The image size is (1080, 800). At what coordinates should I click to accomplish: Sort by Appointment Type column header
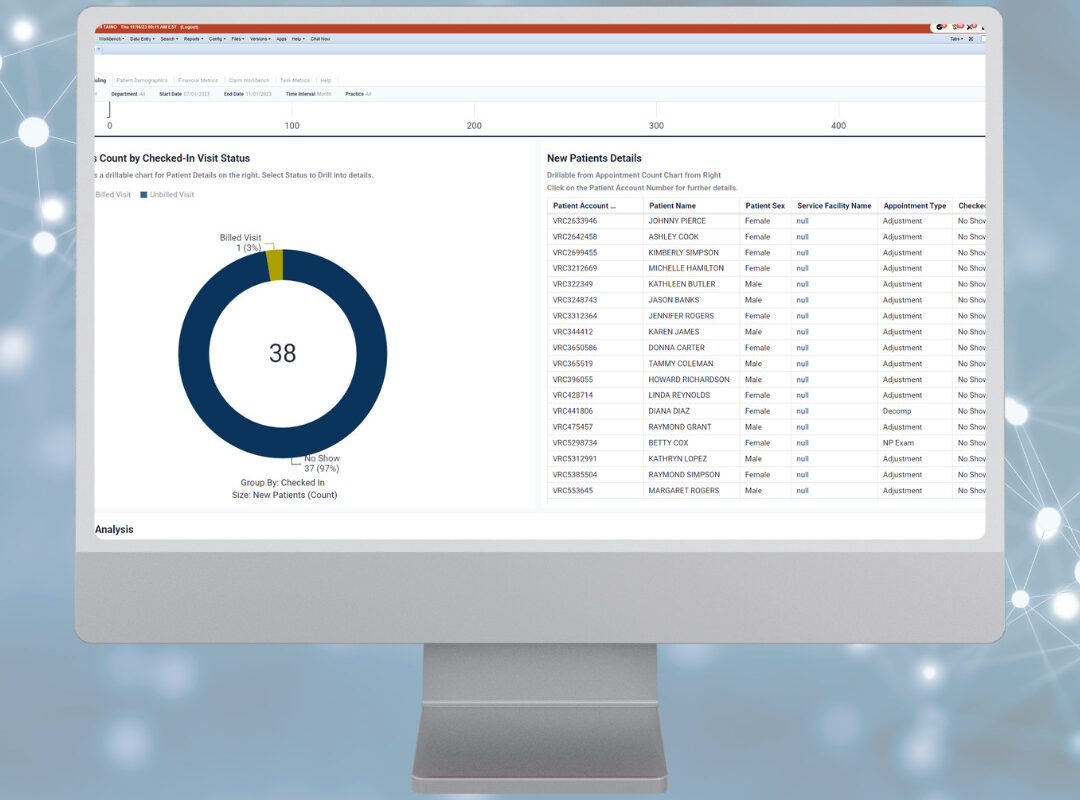(914, 206)
